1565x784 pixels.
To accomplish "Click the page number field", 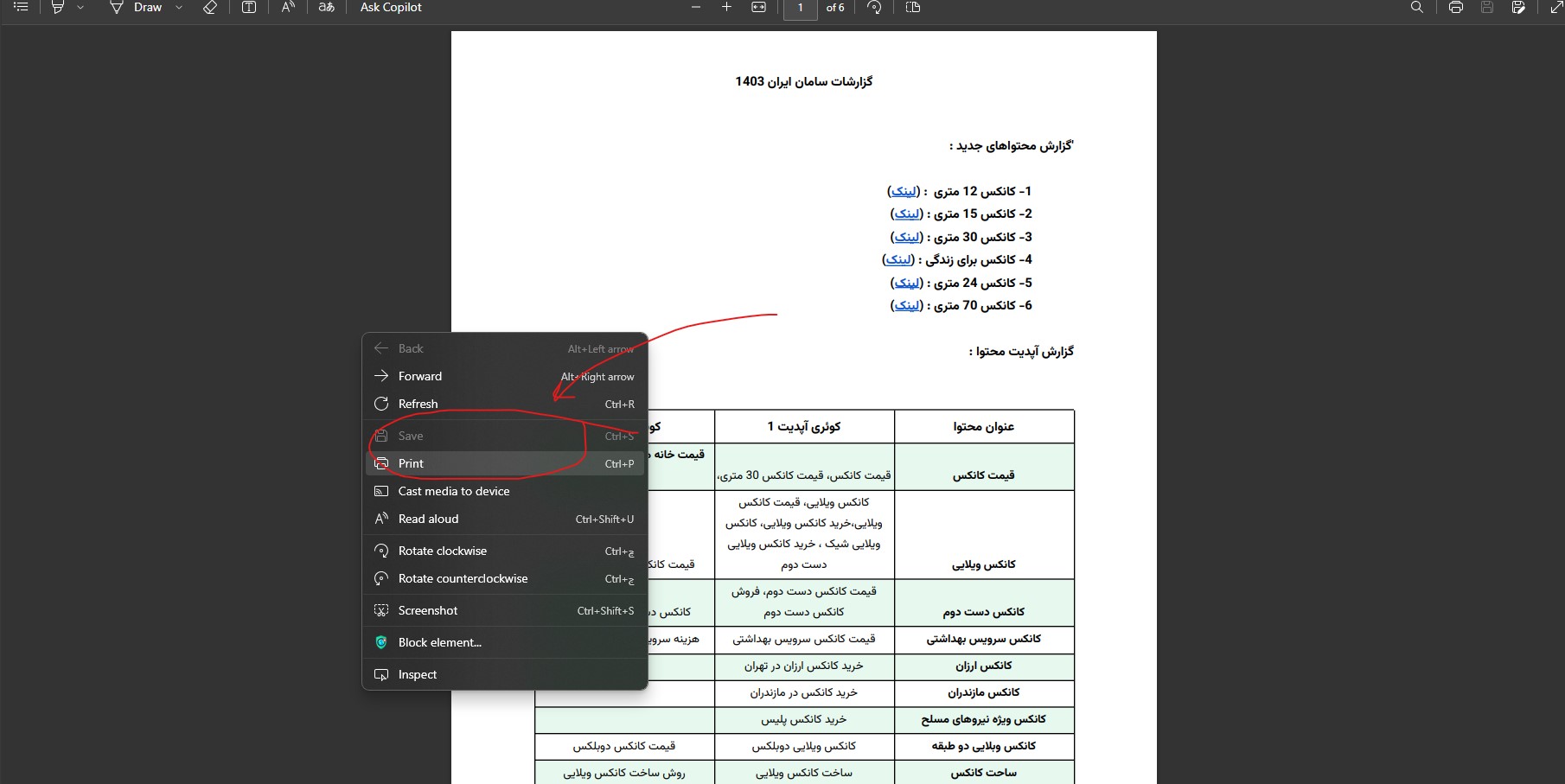I will pos(801,8).
